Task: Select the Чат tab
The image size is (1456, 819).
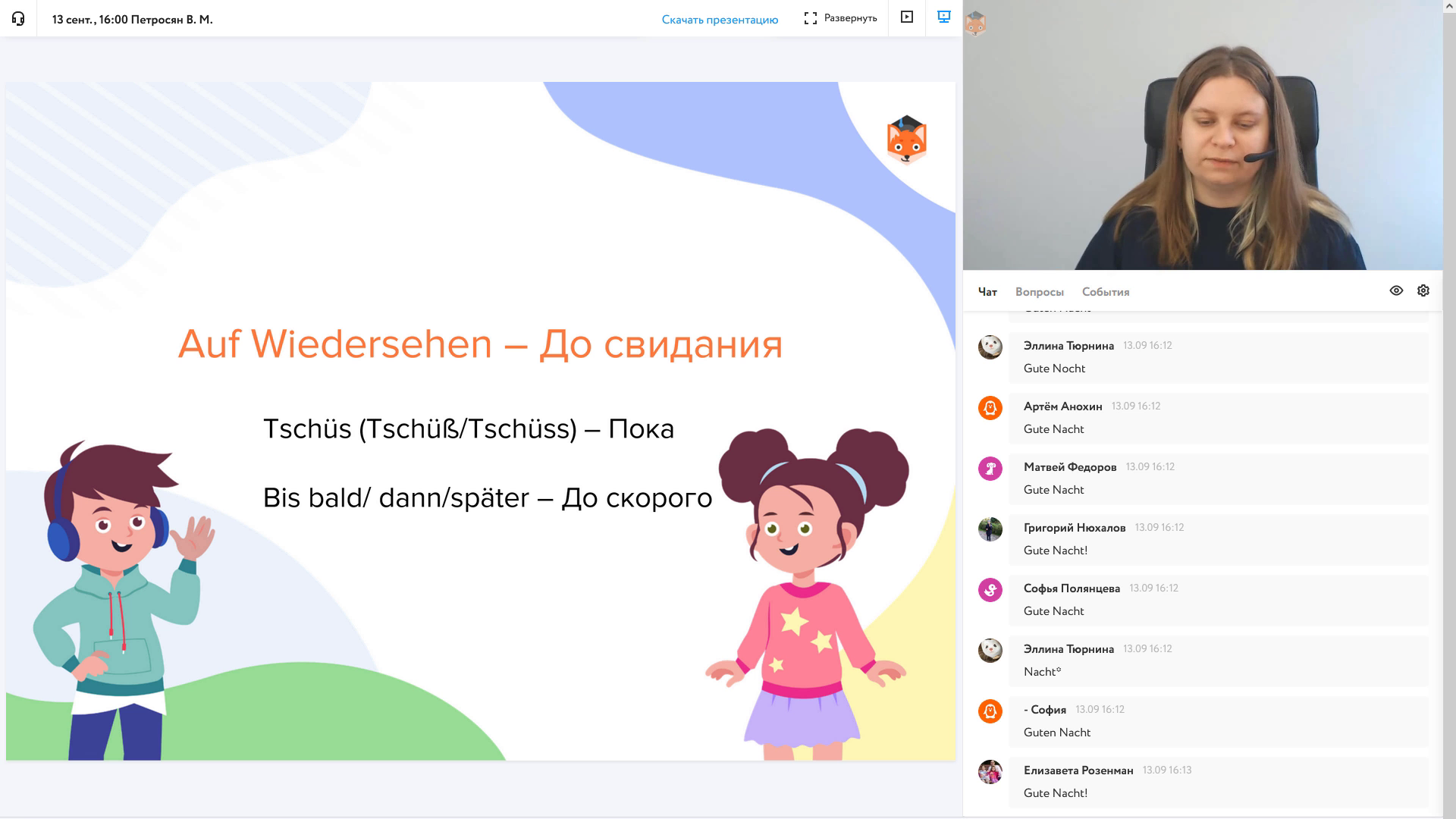Action: tap(987, 292)
